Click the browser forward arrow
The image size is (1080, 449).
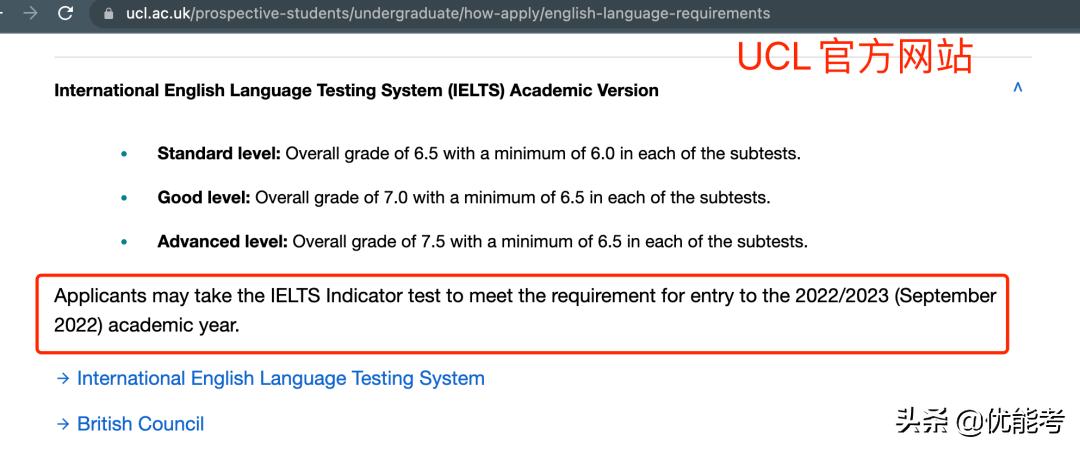31,13
